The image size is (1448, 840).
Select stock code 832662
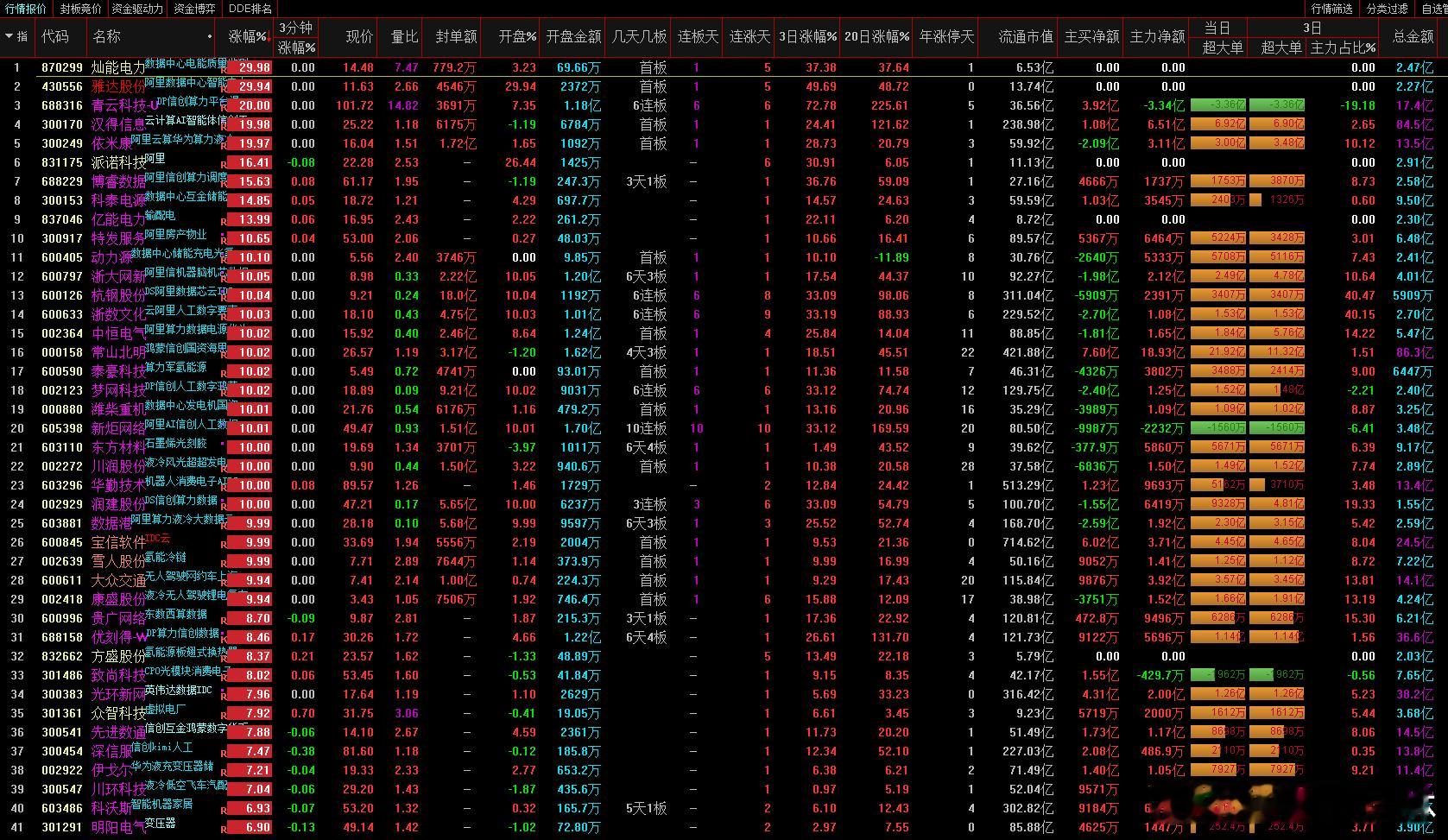pyautogui.click(x=62, y=656)
